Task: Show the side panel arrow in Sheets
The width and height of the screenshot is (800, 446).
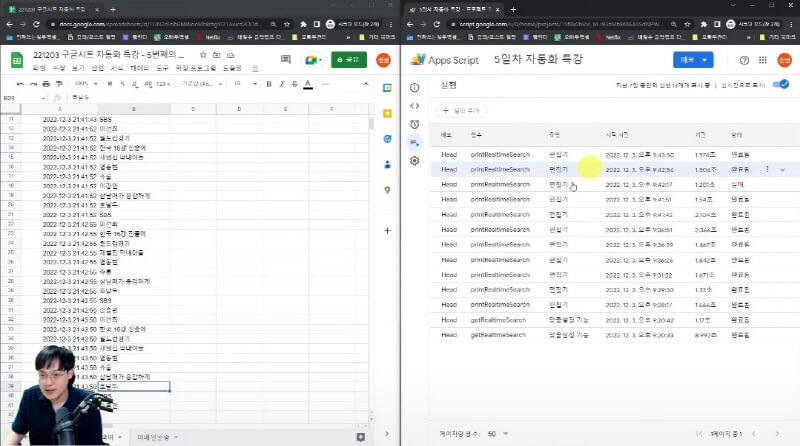Action: coord(387,434)
